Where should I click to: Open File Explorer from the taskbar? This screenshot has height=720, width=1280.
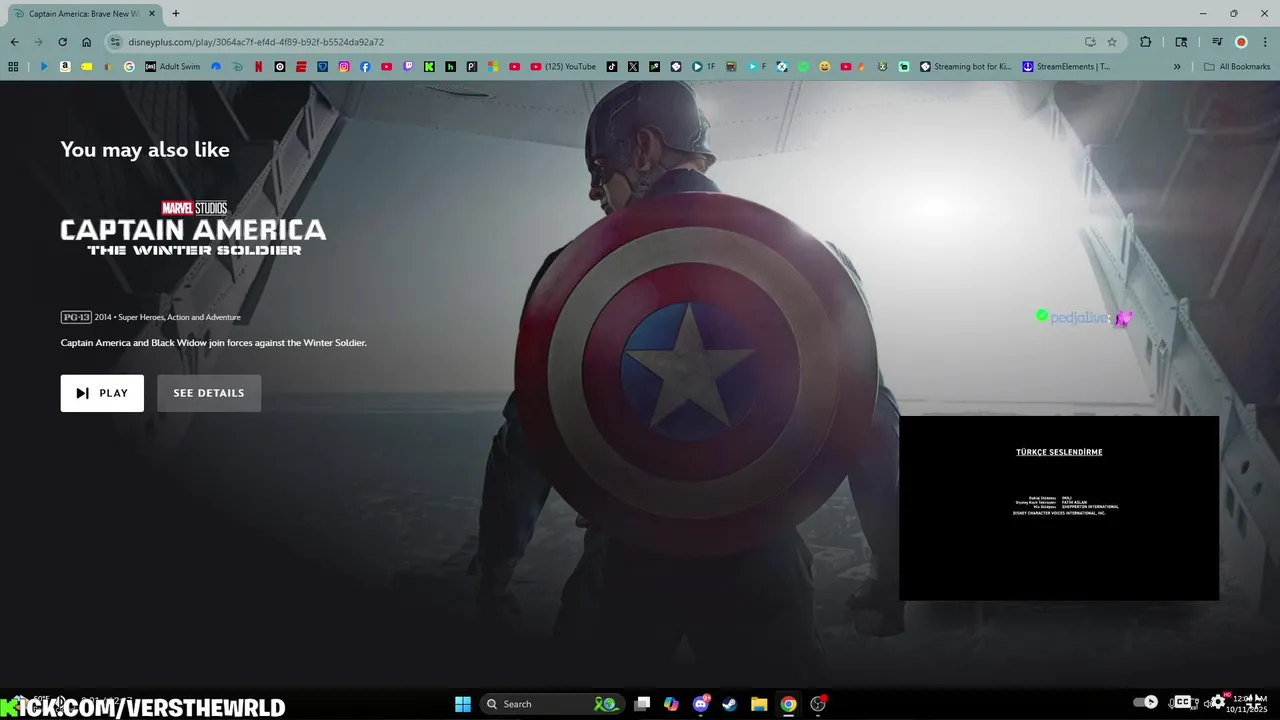pos(759,704)
